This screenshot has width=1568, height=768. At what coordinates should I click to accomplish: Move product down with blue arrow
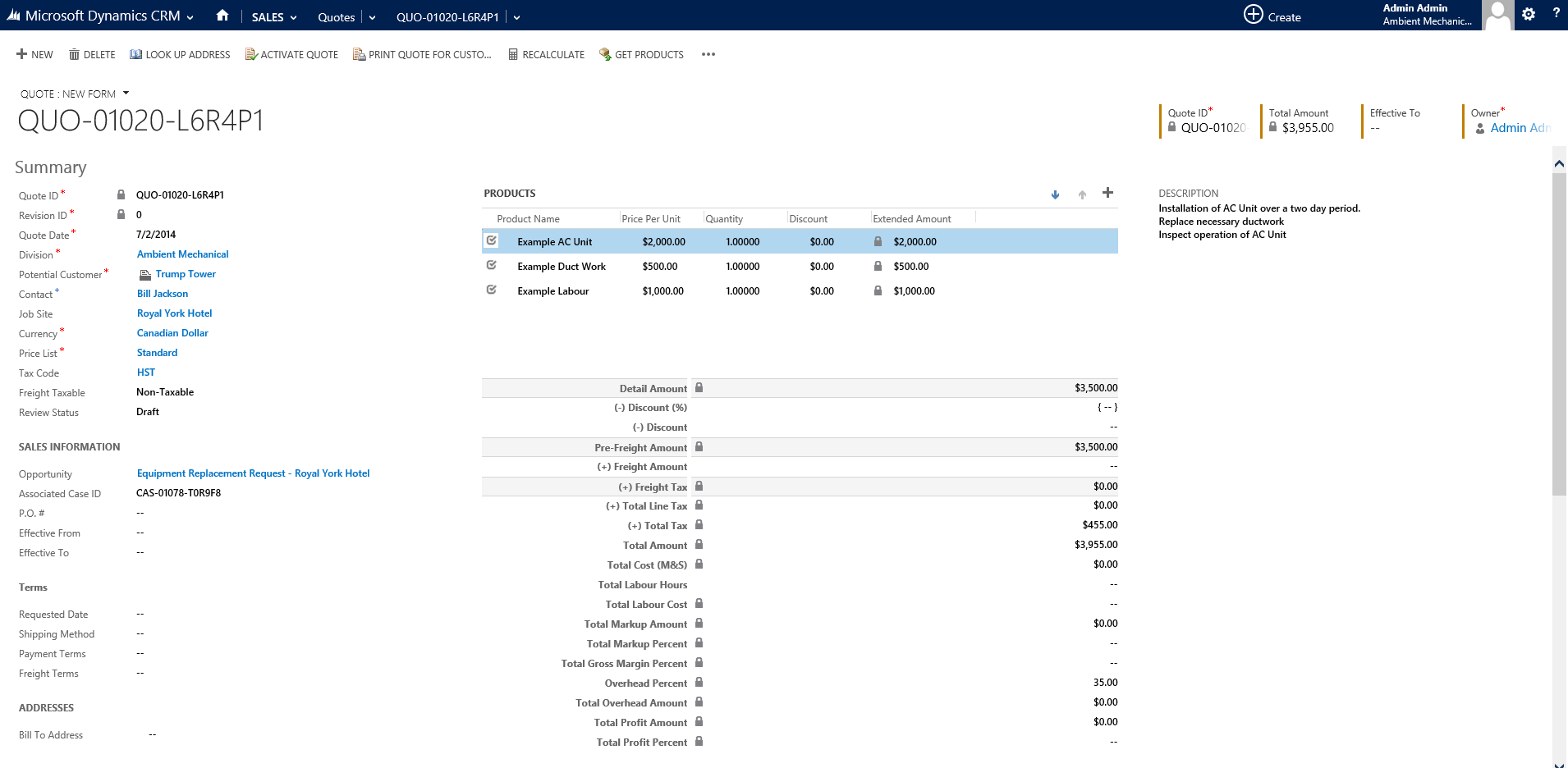(1055, 194)
